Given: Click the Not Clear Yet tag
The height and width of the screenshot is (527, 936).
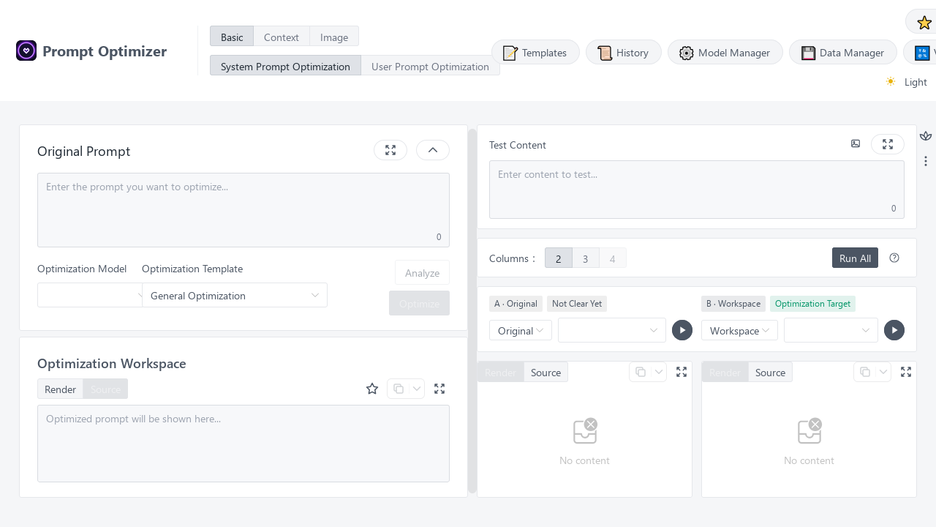Looking at the screenshot, I should pyautogui.click(x=577, y=303).
